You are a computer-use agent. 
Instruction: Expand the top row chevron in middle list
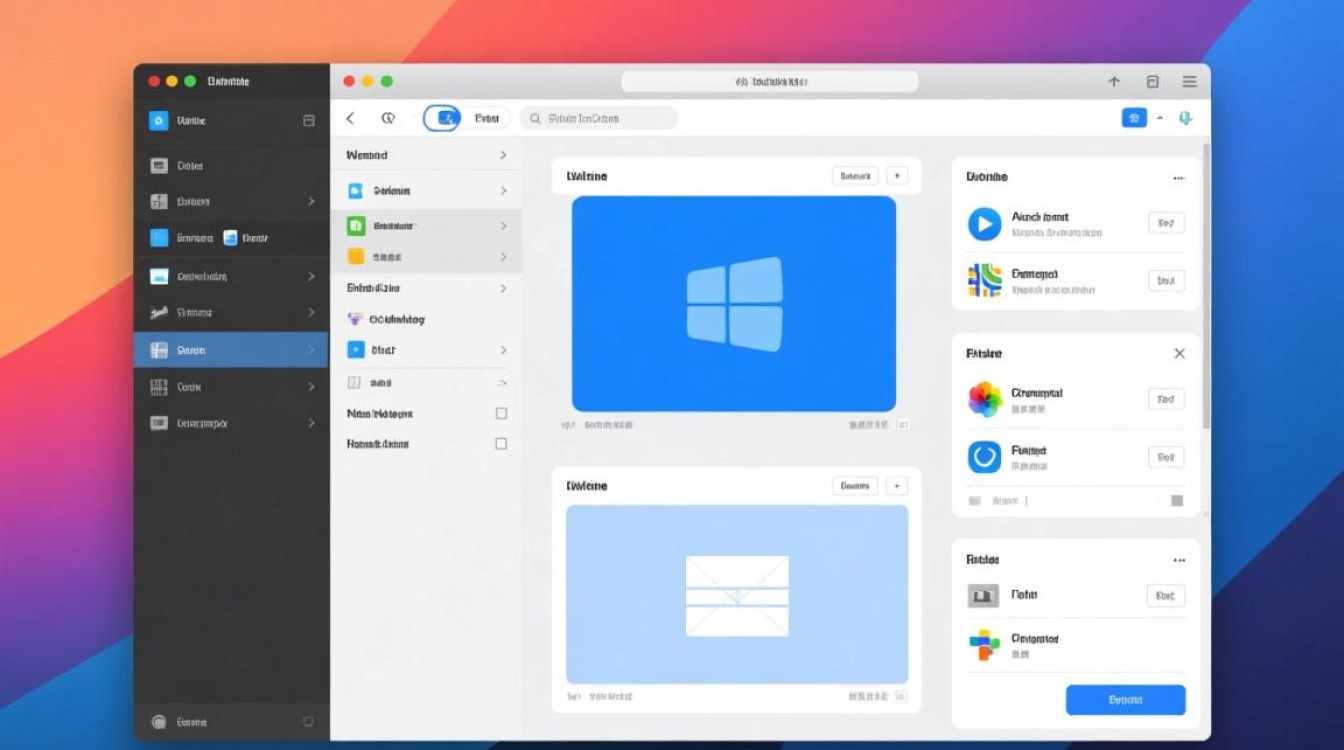click(503, 155)
